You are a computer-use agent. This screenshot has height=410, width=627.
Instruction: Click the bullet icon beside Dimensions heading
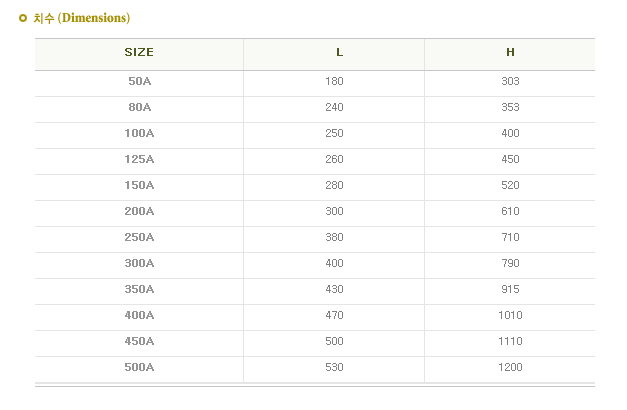point(23,18)
